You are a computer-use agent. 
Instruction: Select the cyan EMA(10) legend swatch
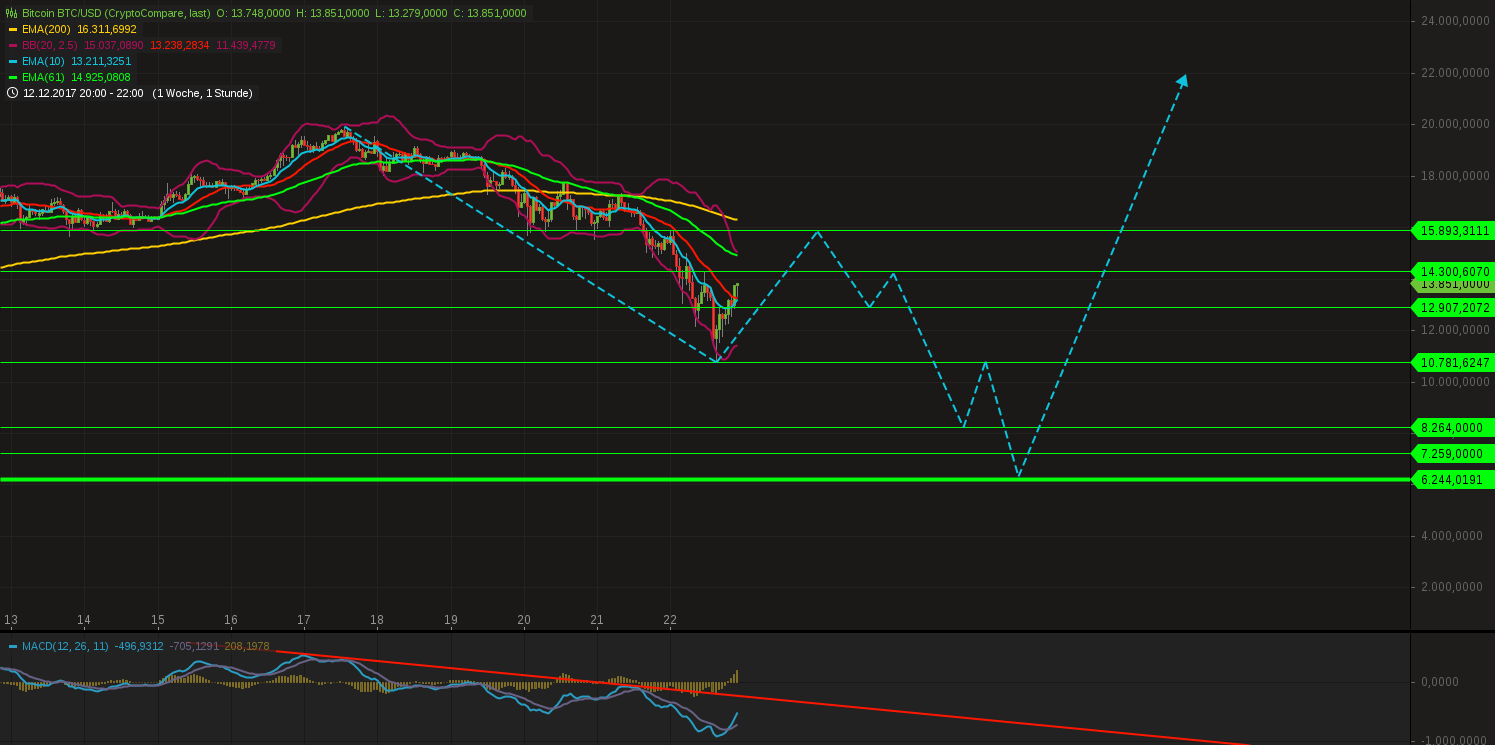click(x=13, y=61)
